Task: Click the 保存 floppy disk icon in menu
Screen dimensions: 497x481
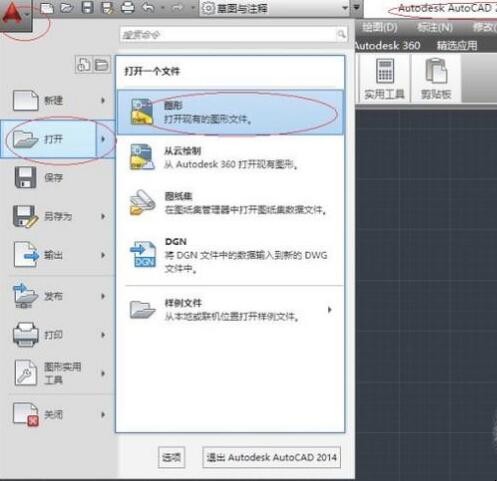Action: [x=25, y=178]
